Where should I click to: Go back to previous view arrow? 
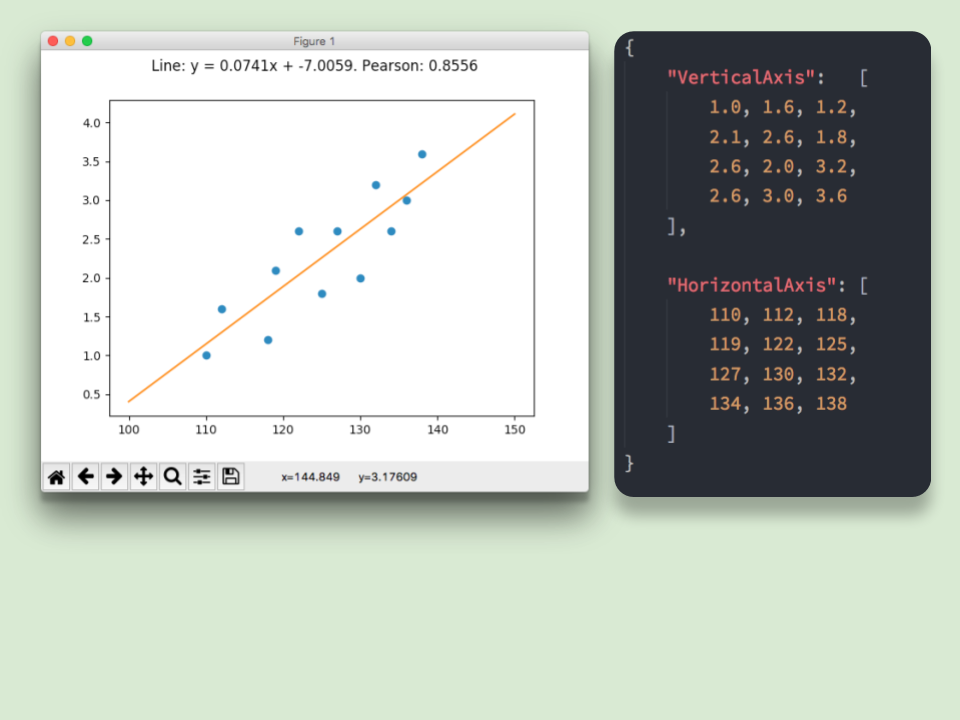(86, 477)
